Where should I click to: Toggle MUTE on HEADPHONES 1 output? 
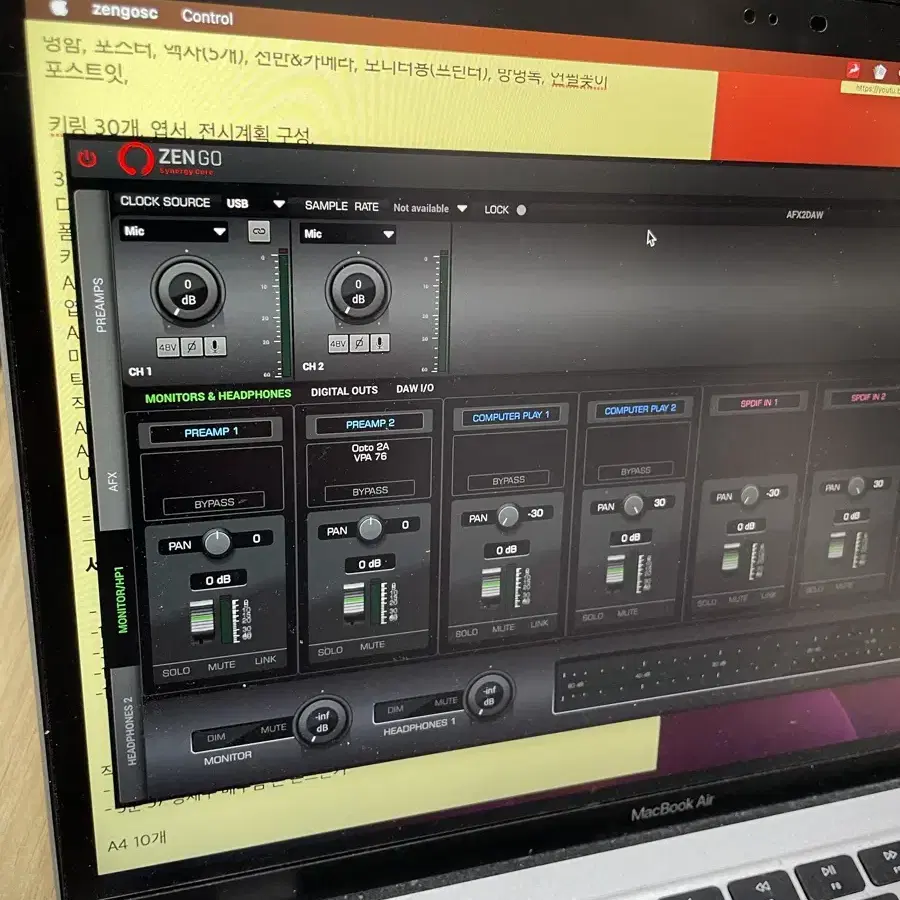(446, 701)
